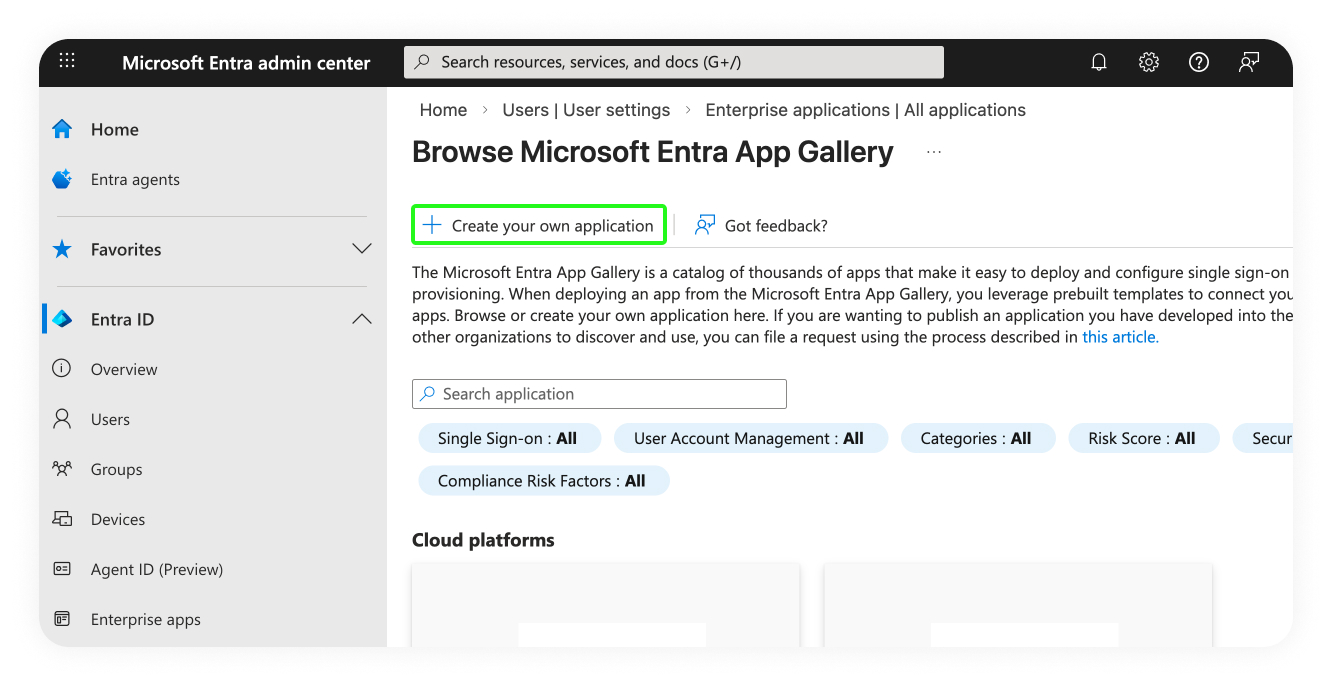Viewport: 1332px width, 686px height.
Task: Click the Groups icon in sidebar
Action: [62, 469]
